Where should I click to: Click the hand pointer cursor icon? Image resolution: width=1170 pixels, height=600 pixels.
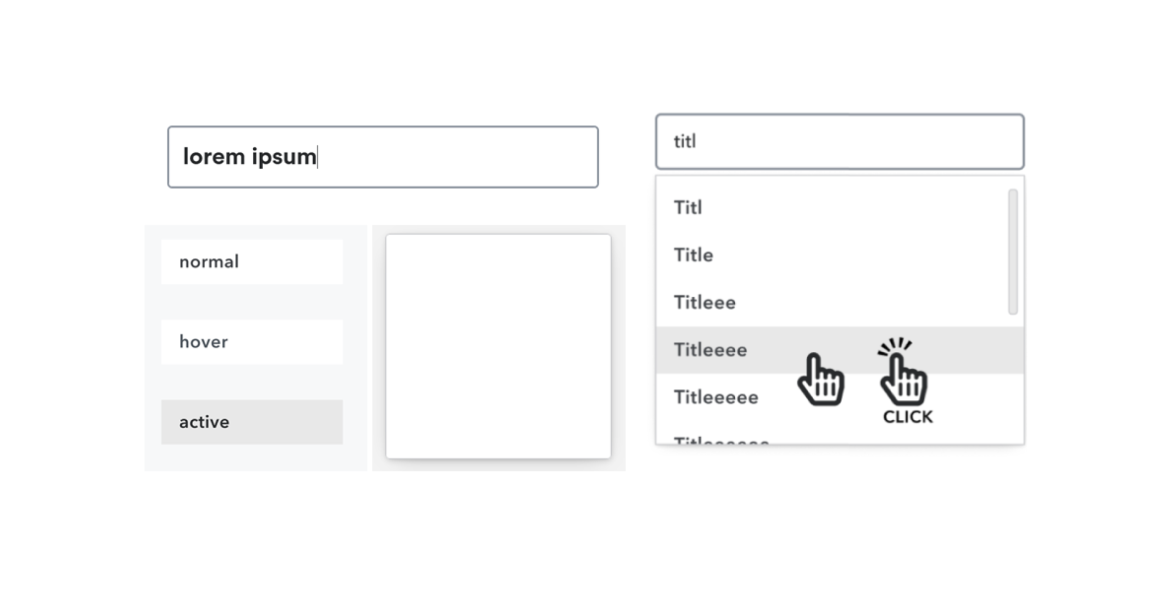tap(820, 380)
